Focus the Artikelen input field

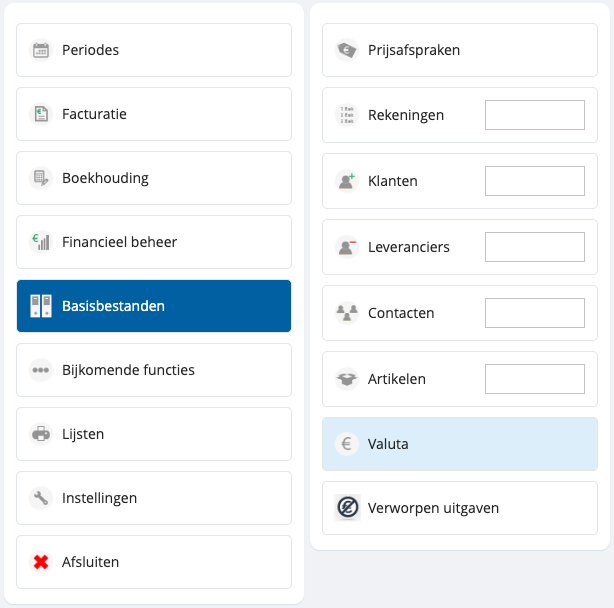535,379
